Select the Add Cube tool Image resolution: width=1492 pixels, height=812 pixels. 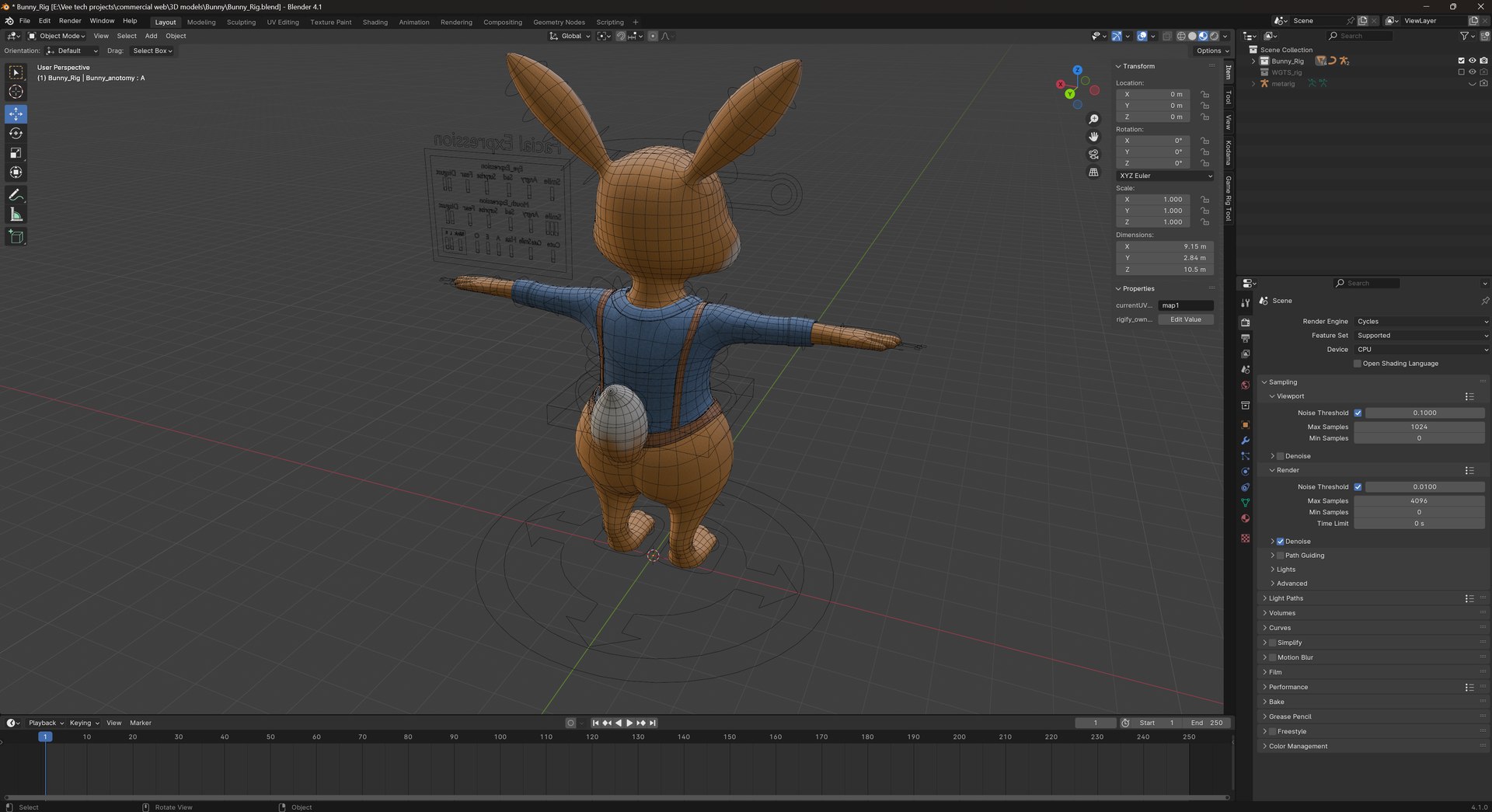coord(16,237)
